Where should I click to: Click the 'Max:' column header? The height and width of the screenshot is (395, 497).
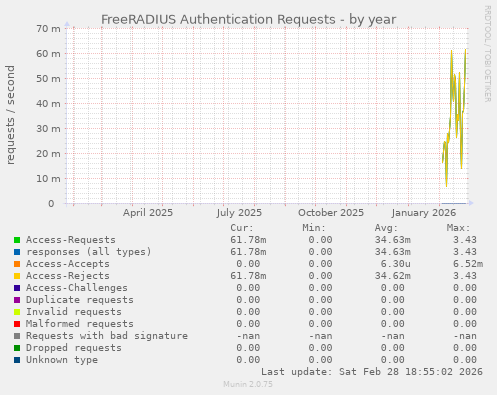(x=458, y=228)
